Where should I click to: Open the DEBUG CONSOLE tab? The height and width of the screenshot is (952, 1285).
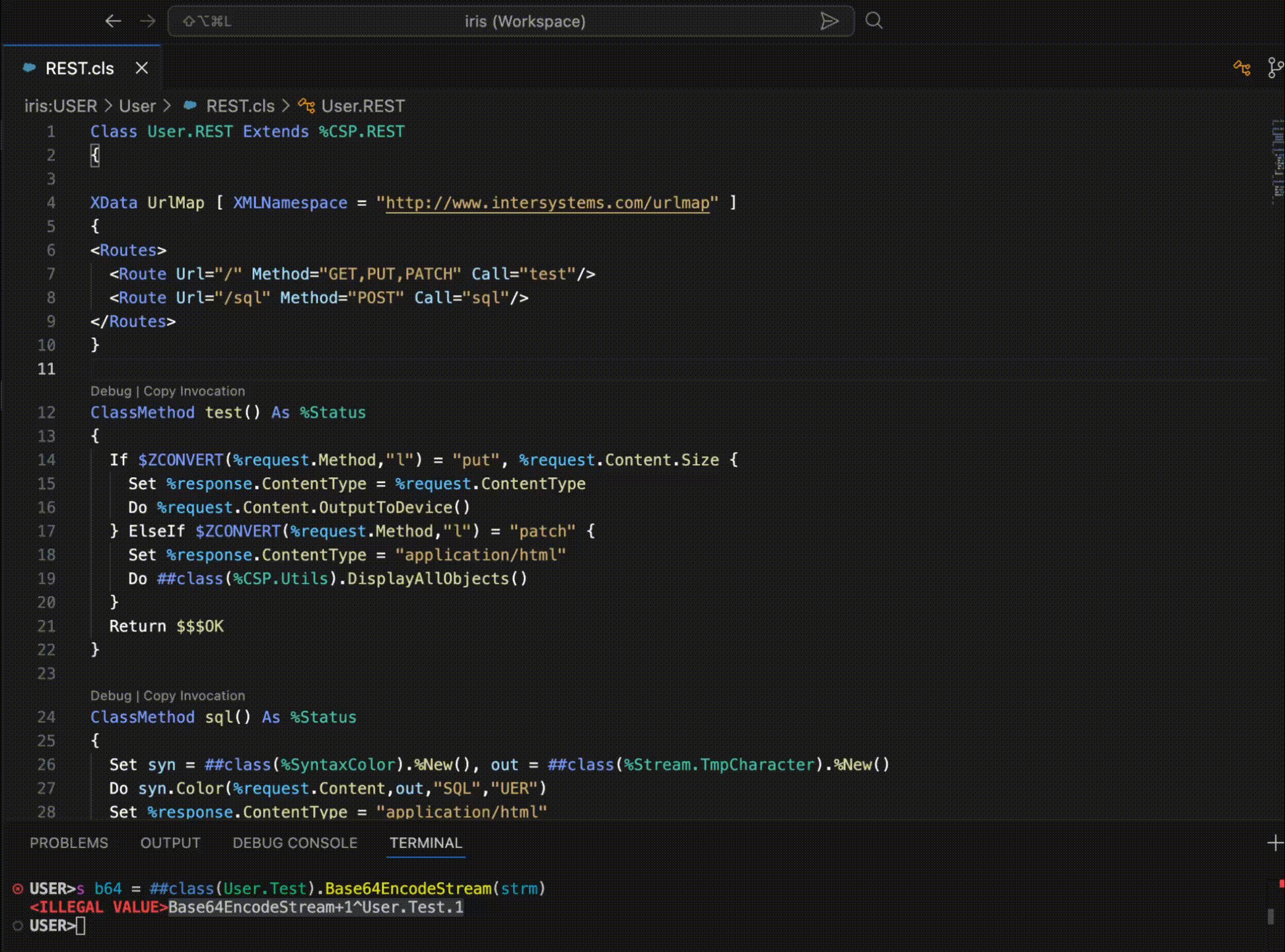click(295, 843)
